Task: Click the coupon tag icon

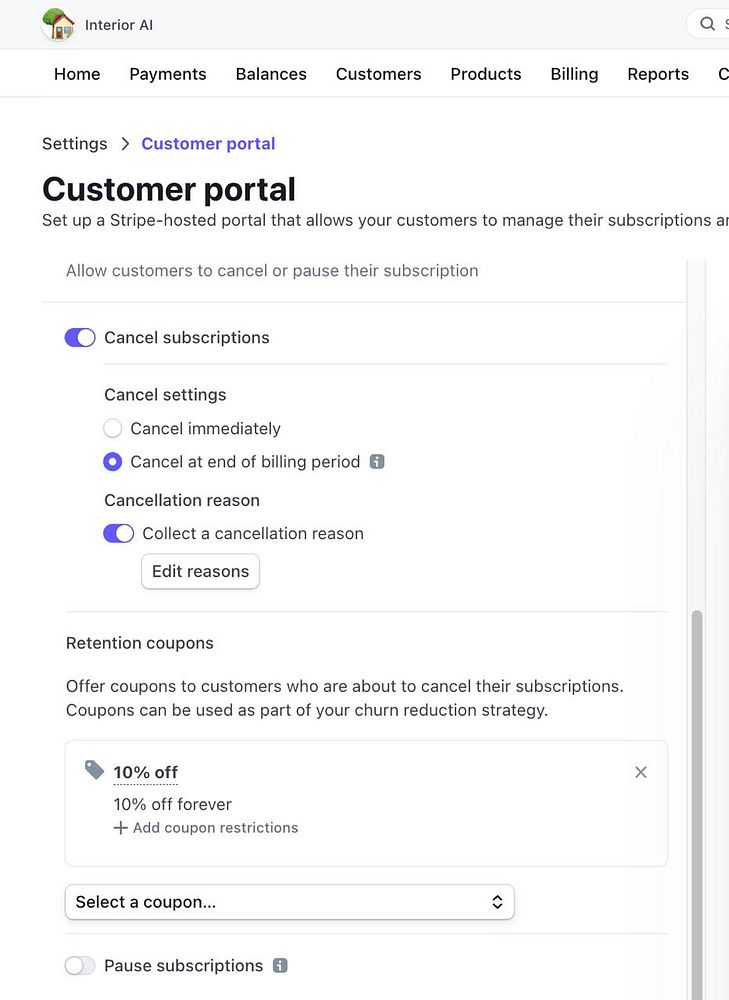Action: tap(94, 770)
